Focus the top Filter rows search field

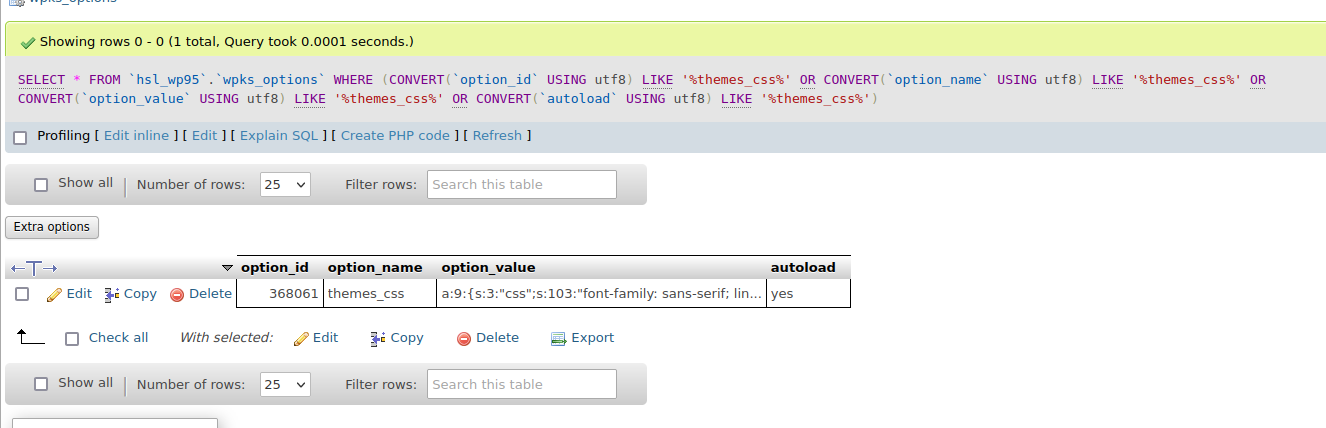[521, 185]
